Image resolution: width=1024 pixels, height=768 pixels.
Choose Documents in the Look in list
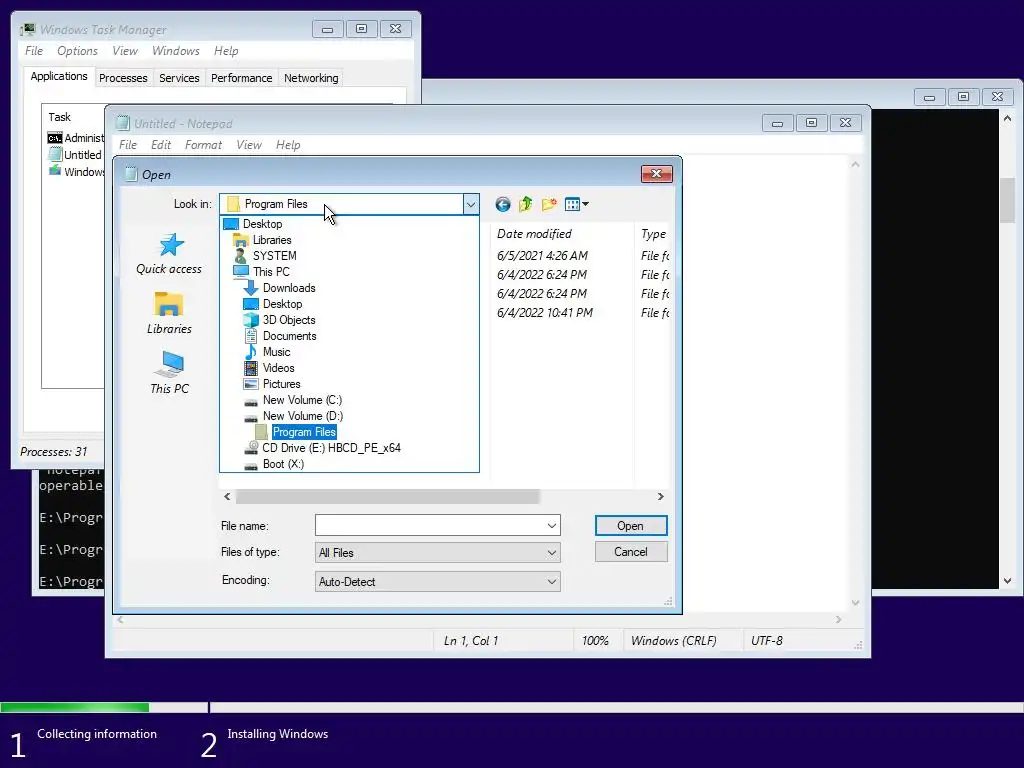coord(289,336)
